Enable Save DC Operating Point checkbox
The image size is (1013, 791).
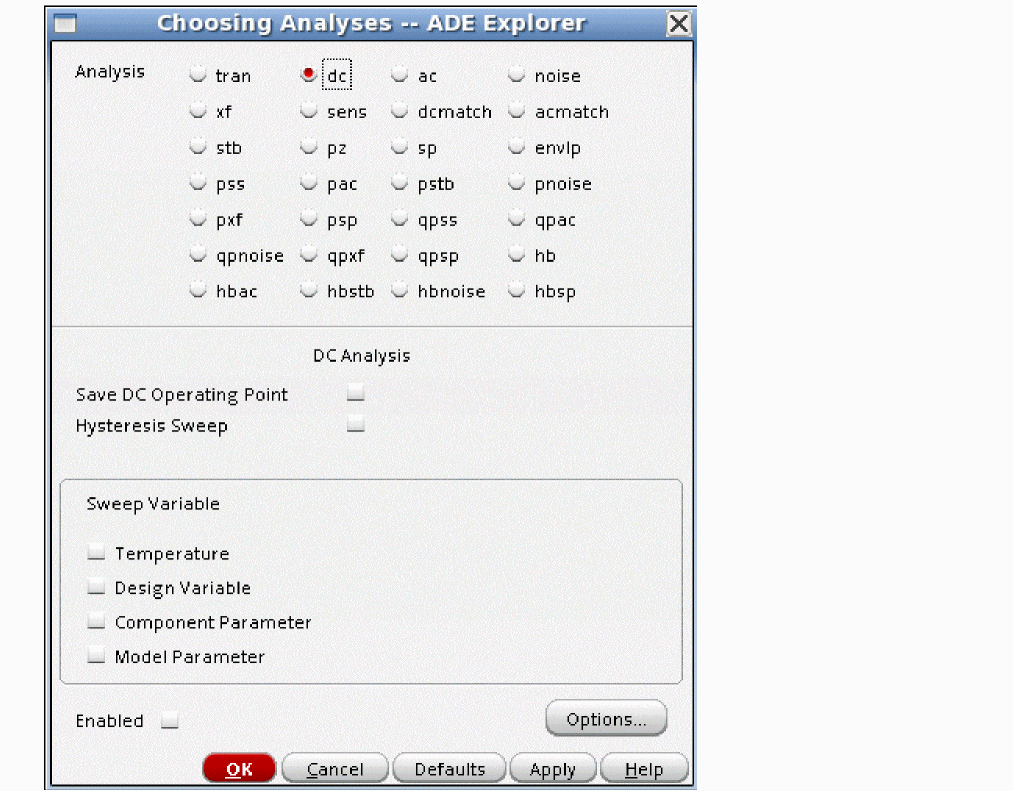coord(356,393)
